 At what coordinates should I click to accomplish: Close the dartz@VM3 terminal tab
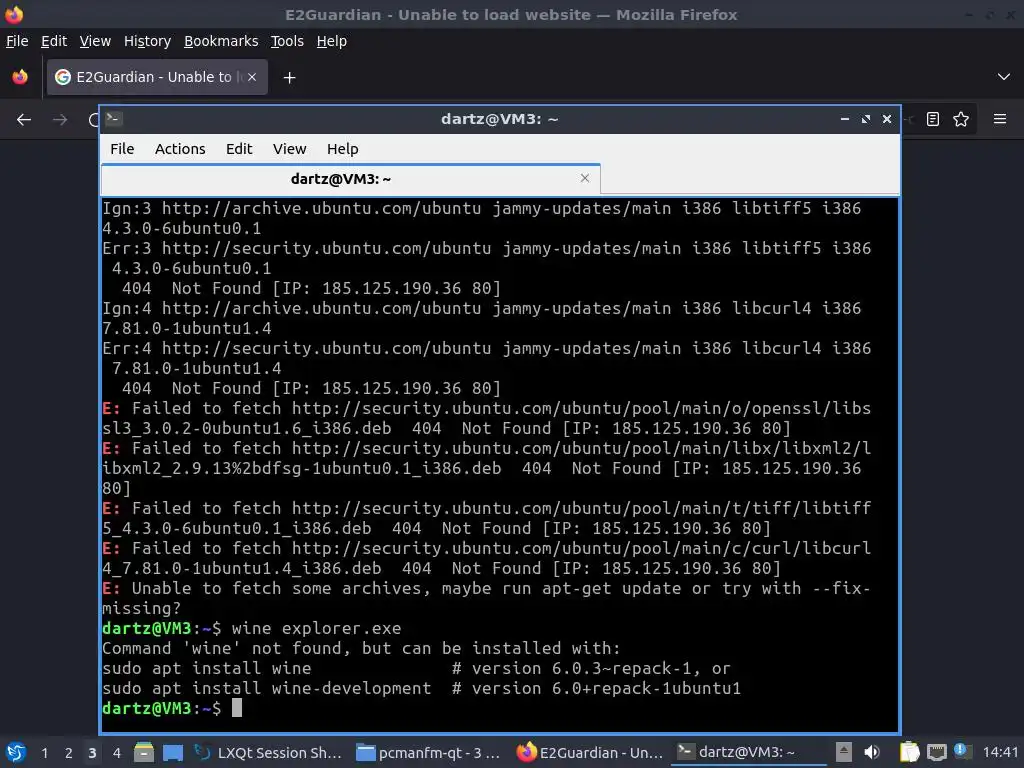tap(584, 178)
